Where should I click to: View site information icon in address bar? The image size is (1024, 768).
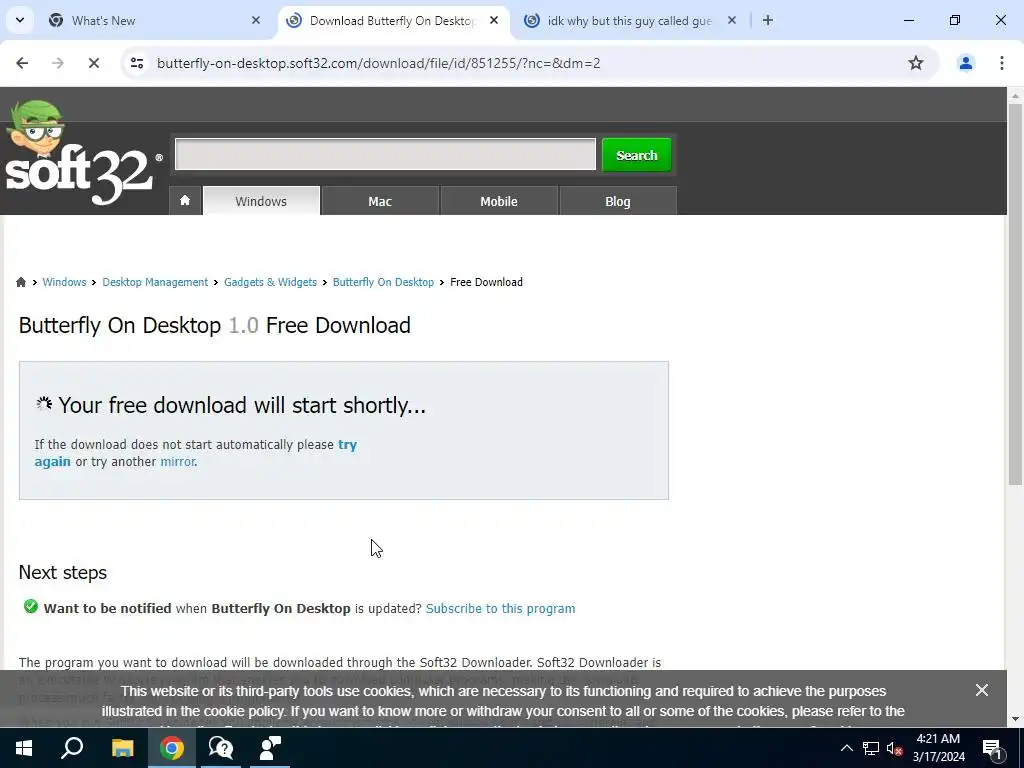coord(137,63)
